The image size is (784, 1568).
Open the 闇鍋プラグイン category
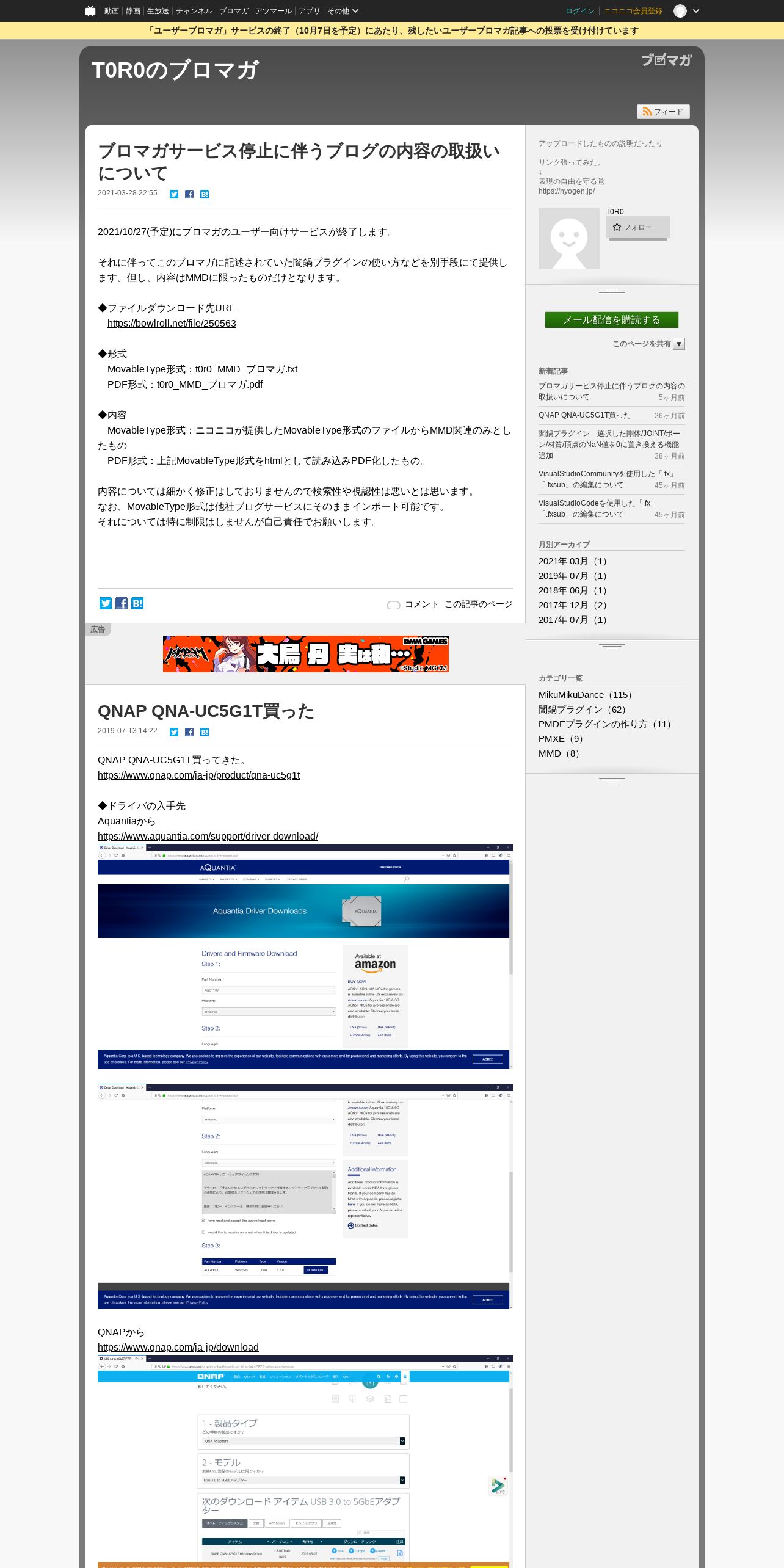point(584,710)
